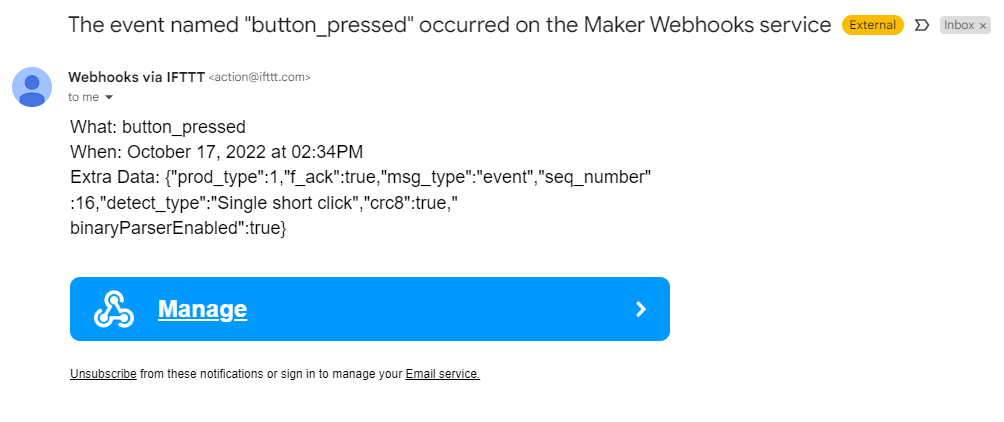Click the right chevron on the Manage banner
The image size is (1004, 422).
tap(641, 310)
